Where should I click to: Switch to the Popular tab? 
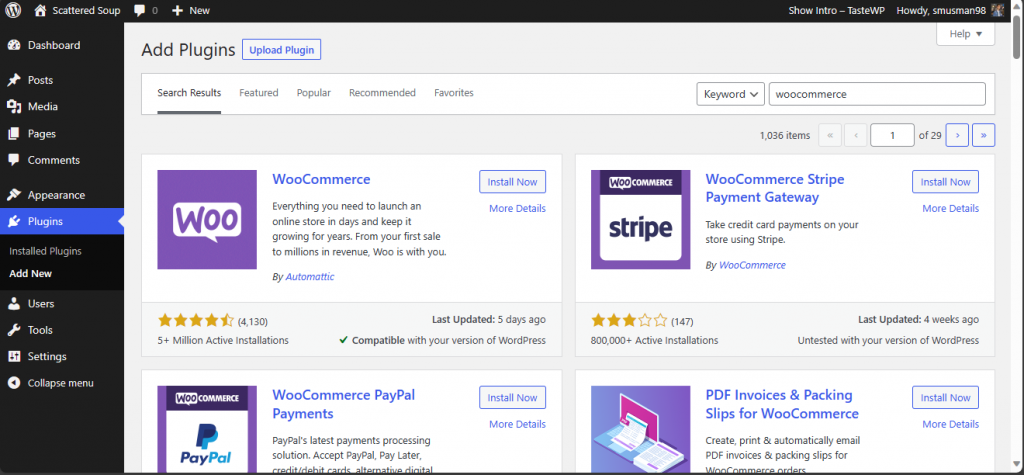(313, 93)
